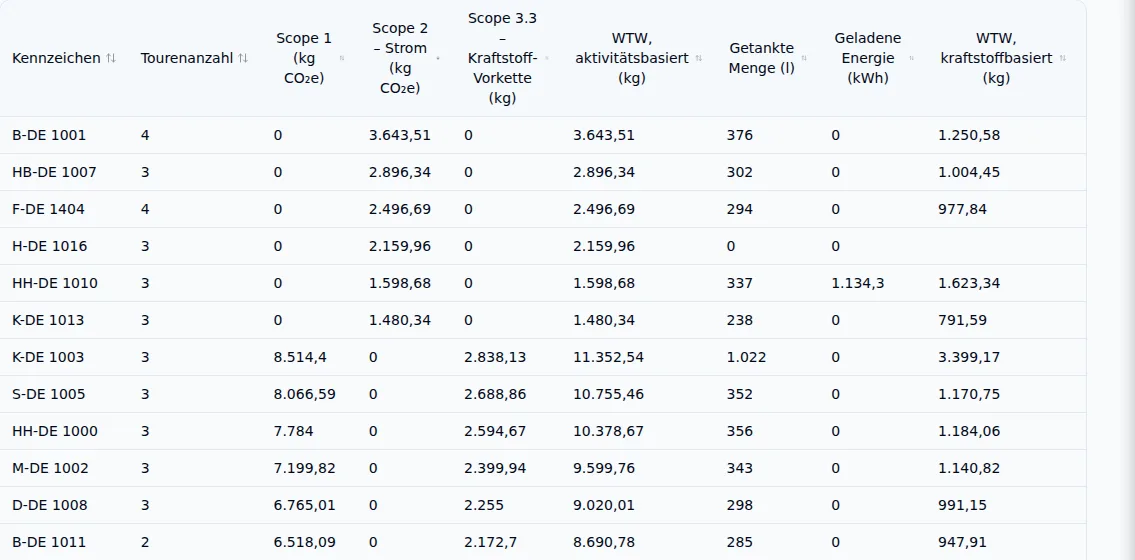Click Scope 1 value 8.066,59
This screenshot has width=1135, height=560.
305,394
